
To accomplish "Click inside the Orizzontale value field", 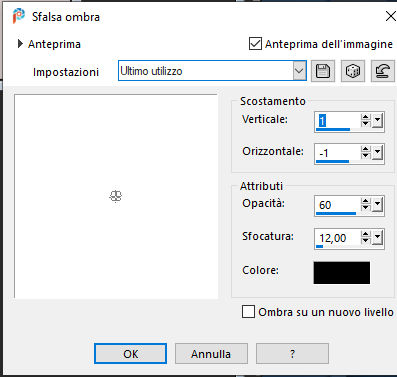I will 337,153.
